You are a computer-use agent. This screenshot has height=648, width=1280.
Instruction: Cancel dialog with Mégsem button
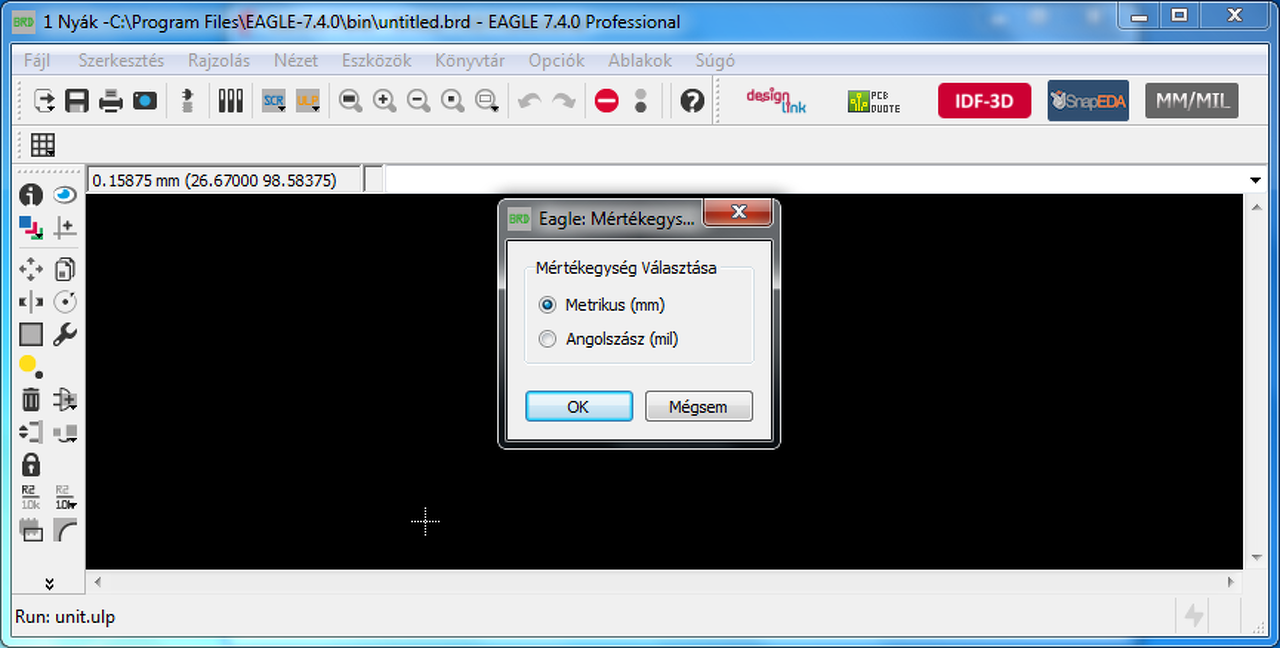point(699,407)
